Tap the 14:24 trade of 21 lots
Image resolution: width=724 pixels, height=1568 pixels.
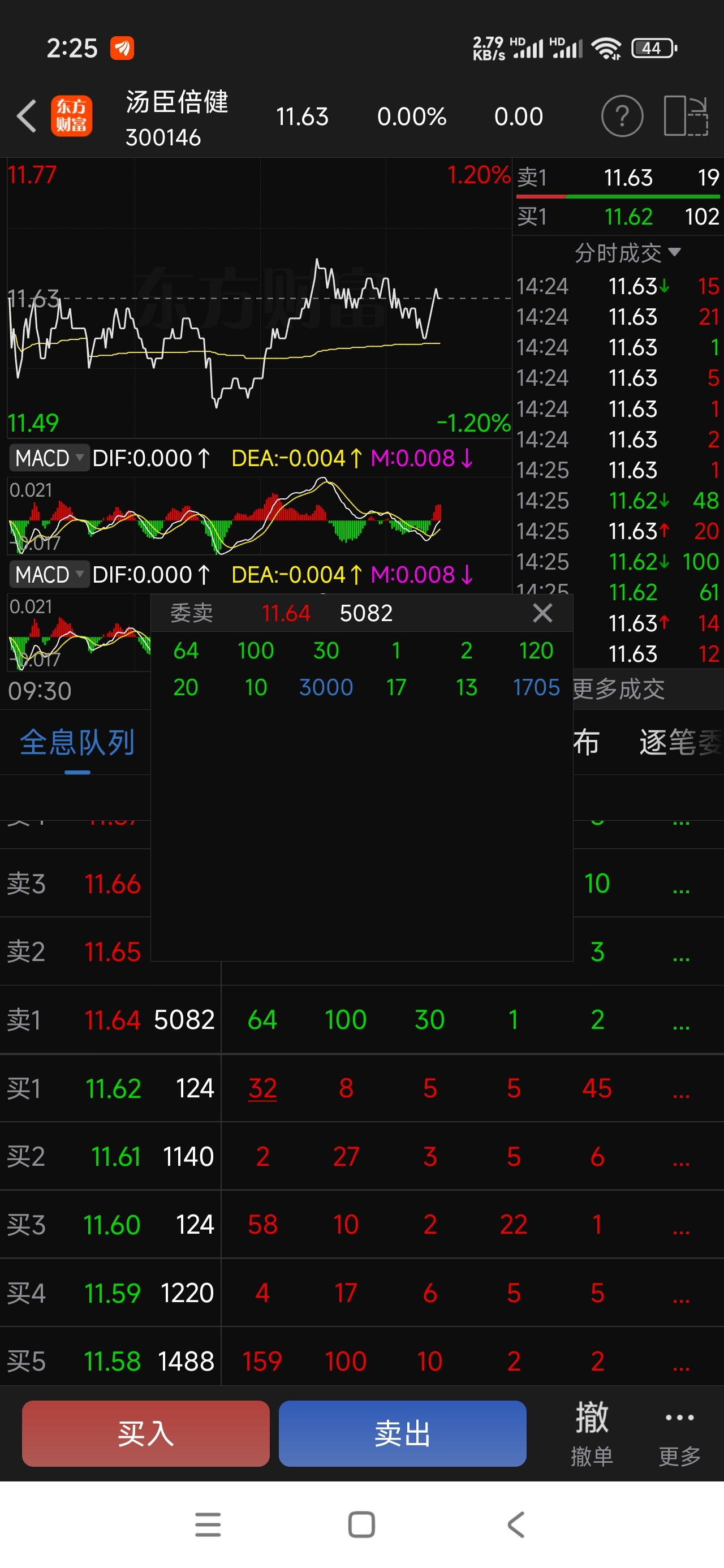coord(618,317)
